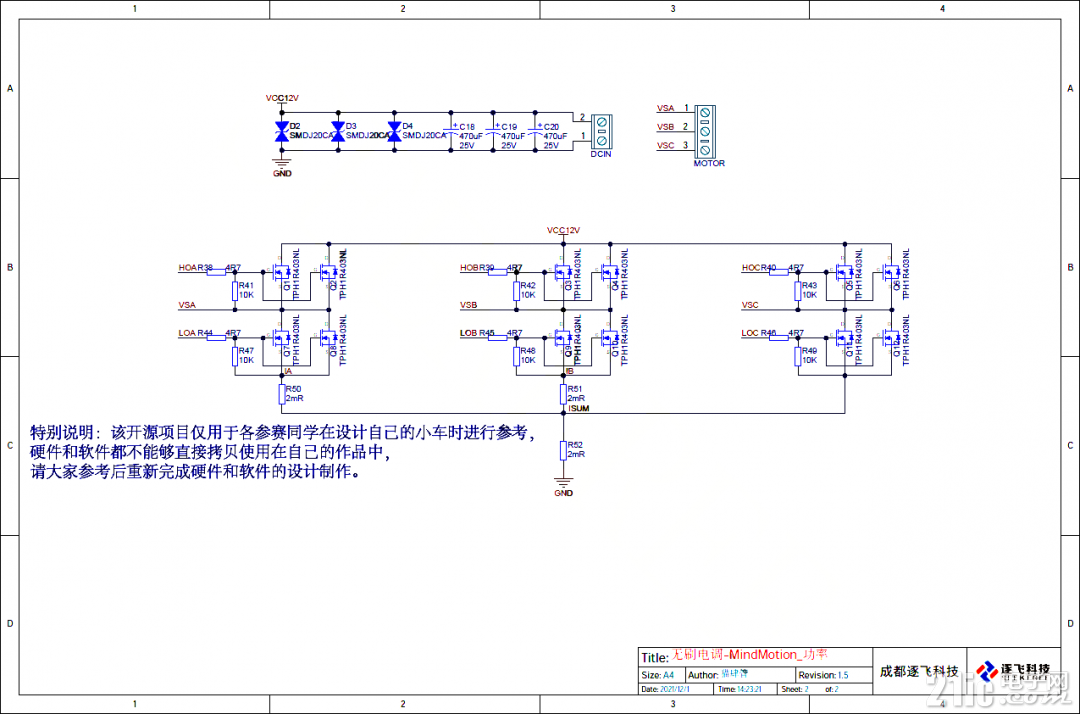Image resolution: width=1080 pixels, height=714 pixels.
Task: Select the Q6 MOSFET symbol
Action: pyautogui.click(x=891, y=273)
